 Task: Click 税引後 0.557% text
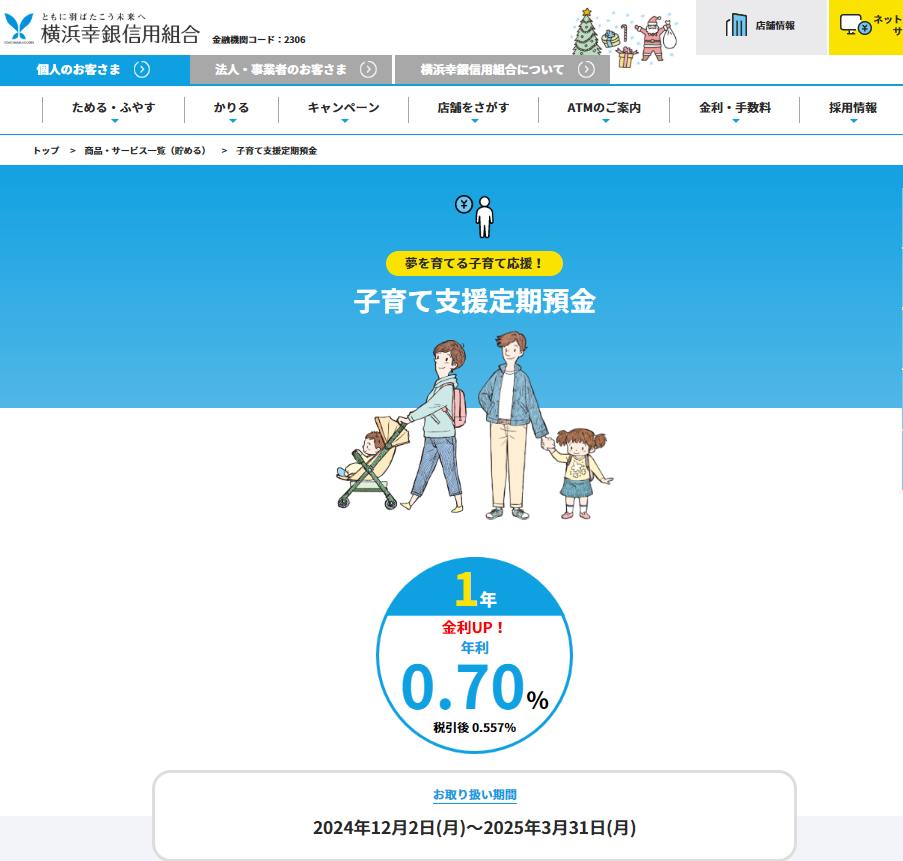click(475, 728)
